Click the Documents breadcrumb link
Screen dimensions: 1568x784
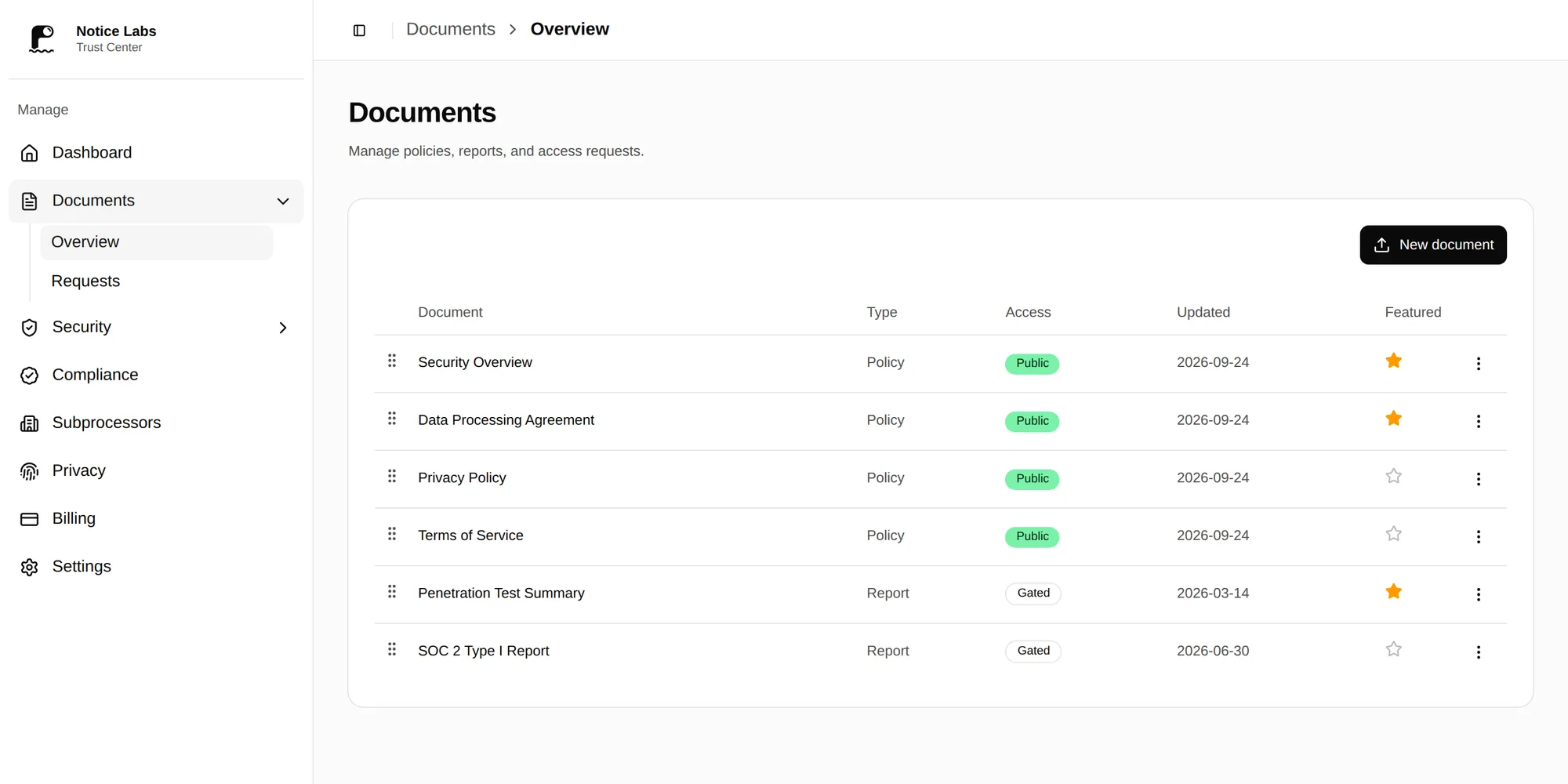[x=451, y=29]
